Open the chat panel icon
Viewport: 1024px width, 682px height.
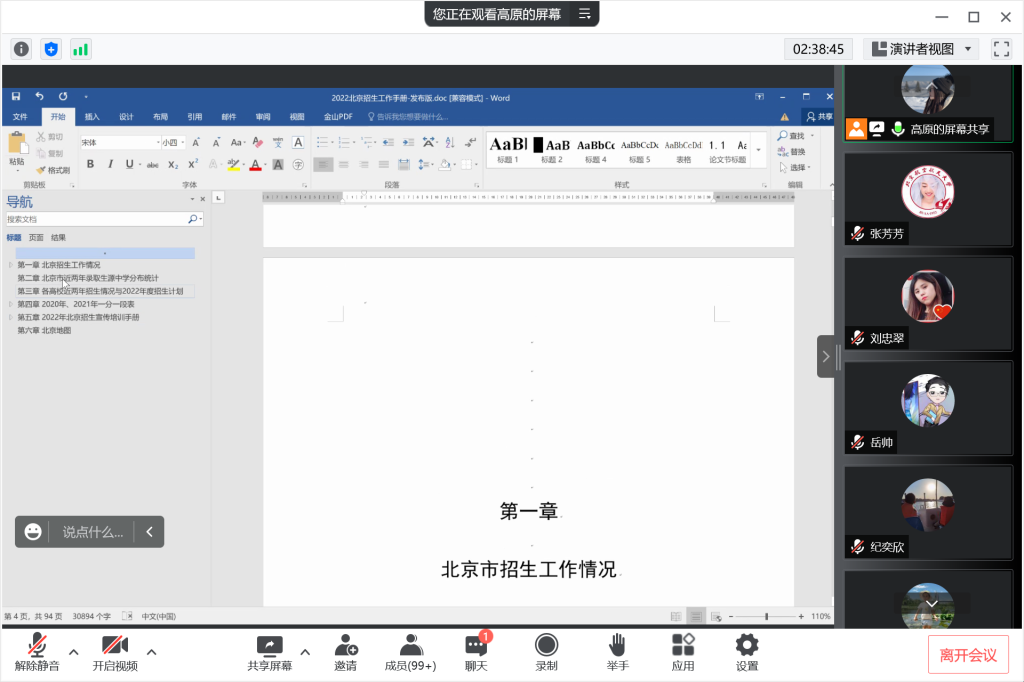coord(476,646)
